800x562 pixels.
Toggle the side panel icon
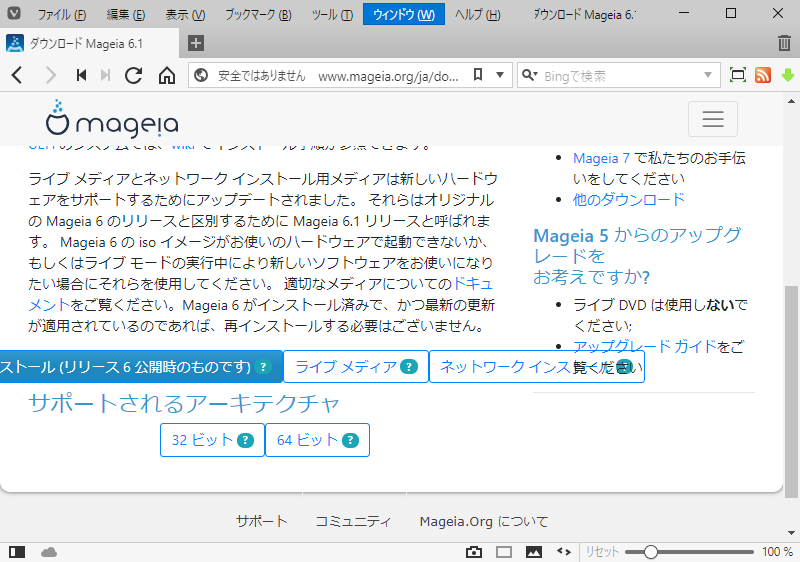17,552
